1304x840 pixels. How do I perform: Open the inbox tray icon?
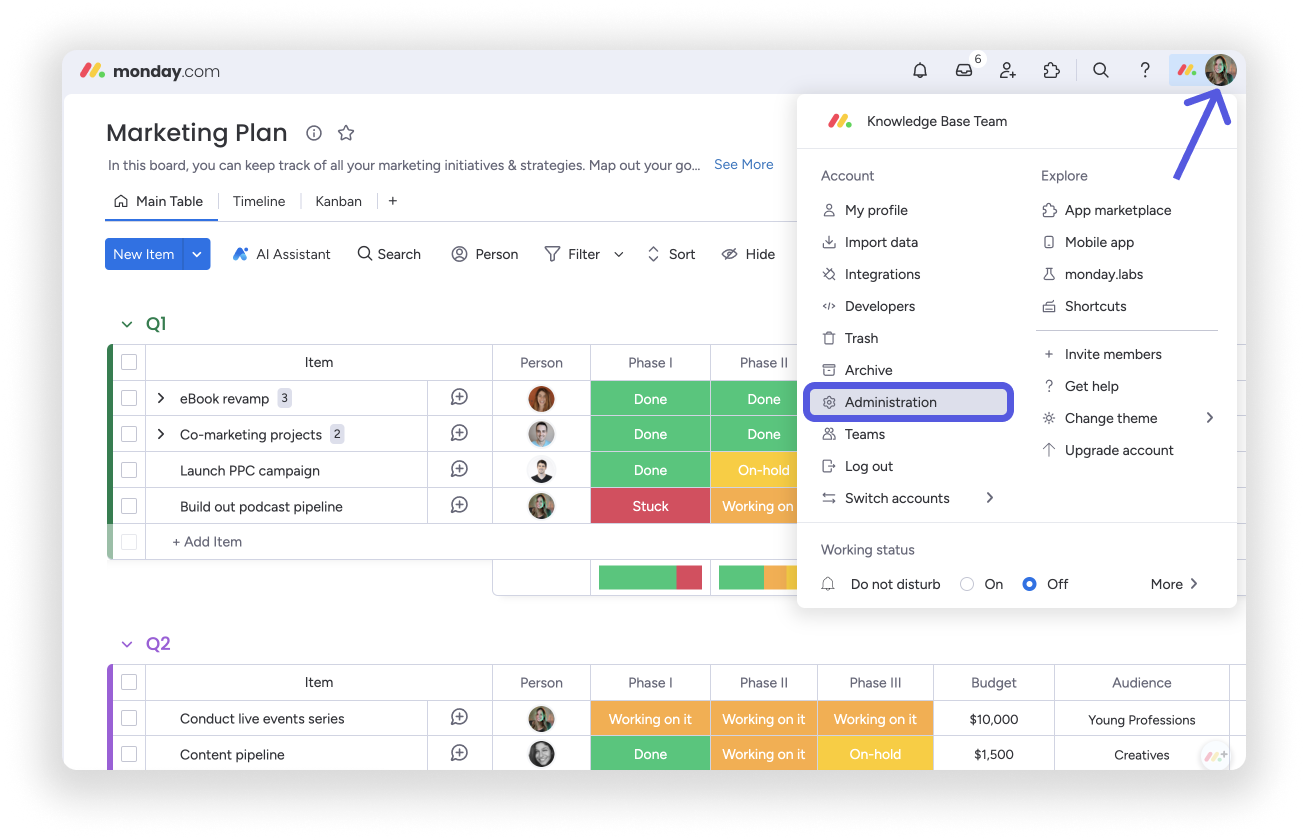click(964, 71)
